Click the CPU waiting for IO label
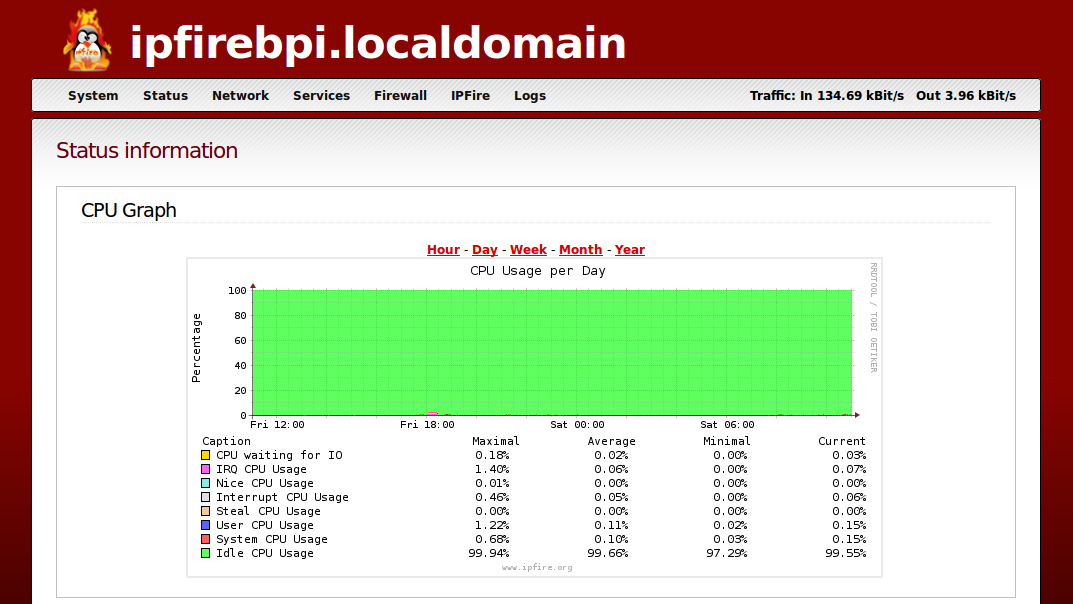The image size is (1073, 604). coord(279,455)
